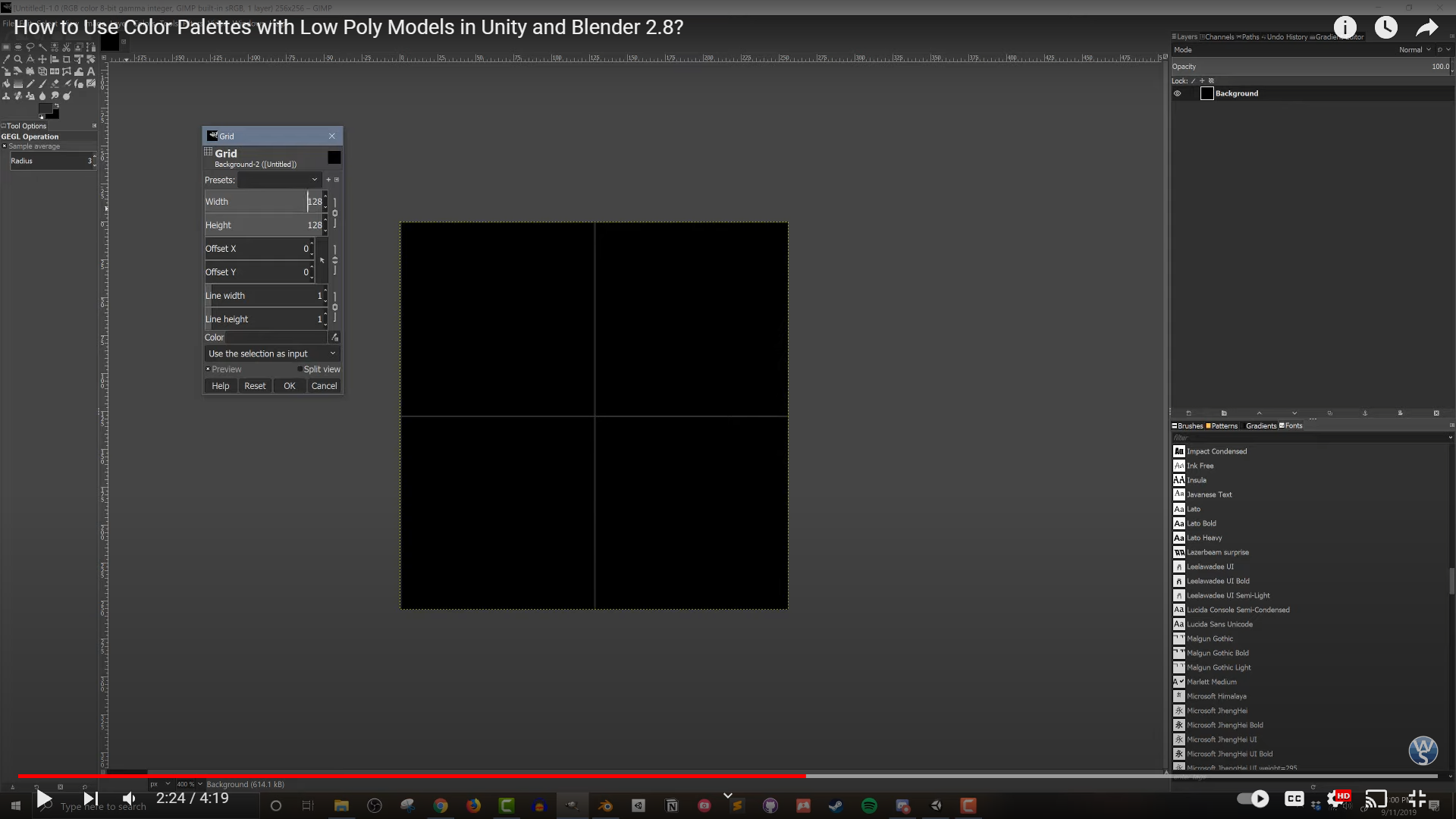This screenshot has width=1456, height=819.
Task: Toggle the Preview checkbox in Grid dialog
Action: coord(209,369)
